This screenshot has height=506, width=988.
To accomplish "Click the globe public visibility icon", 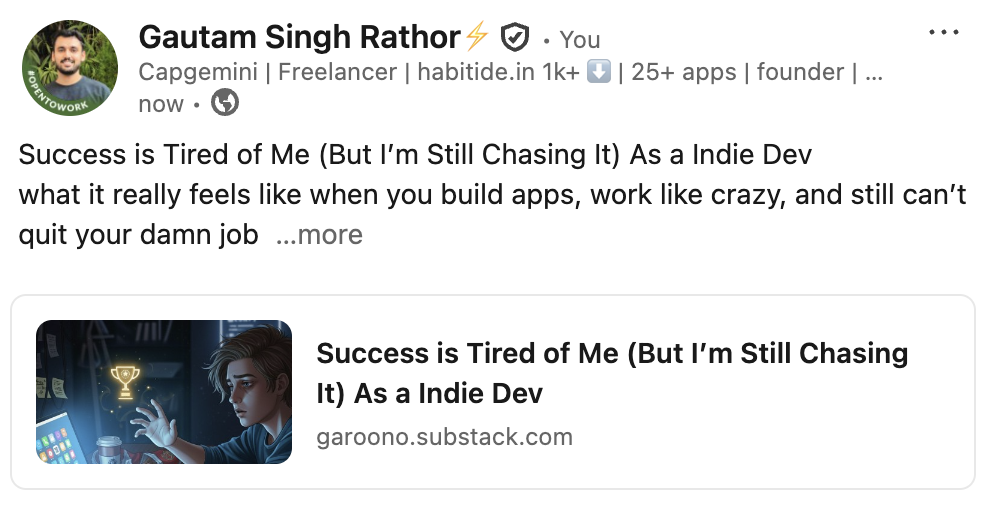I will pyautogui.click(x=225, y=103).
